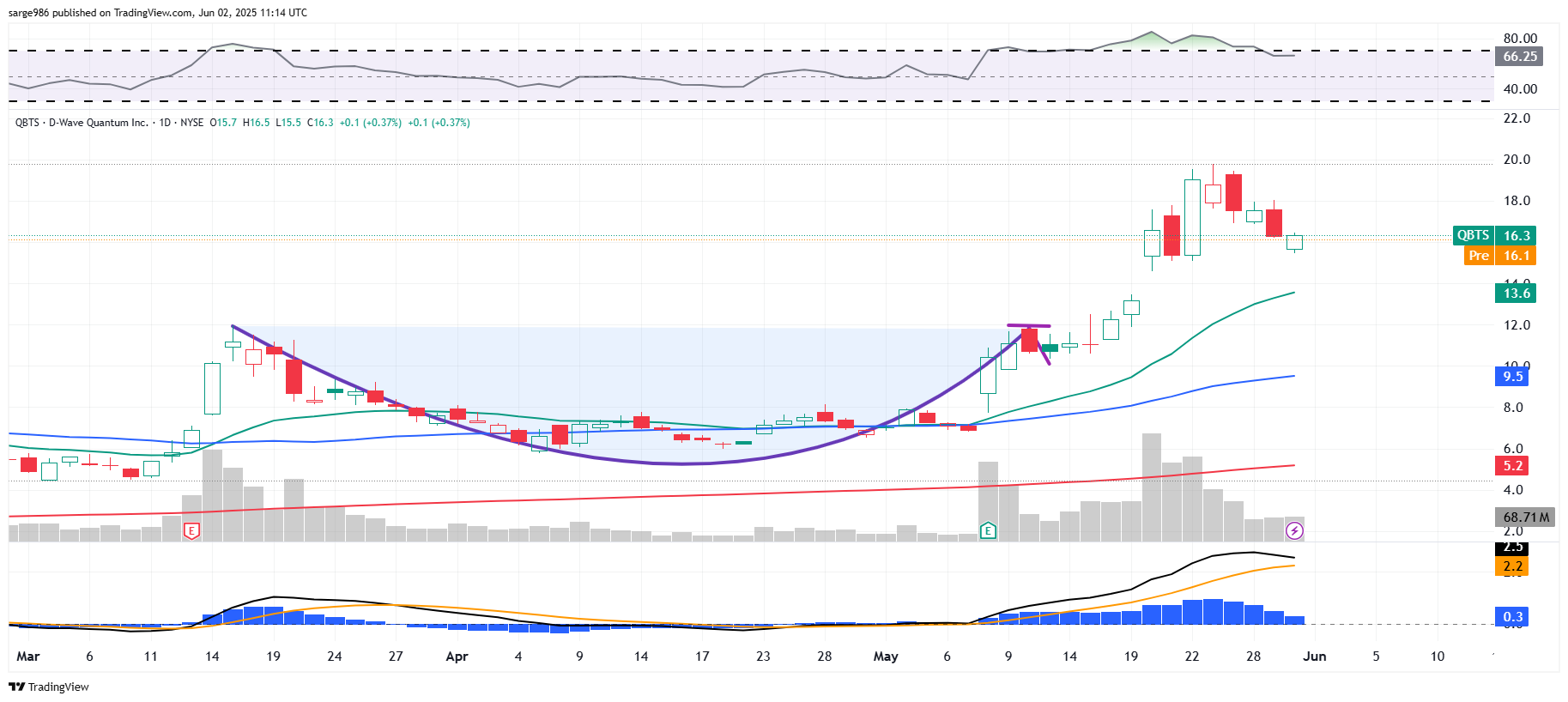Click the green earnings E icon in May
1568x702 pixels.
(988, 531)
